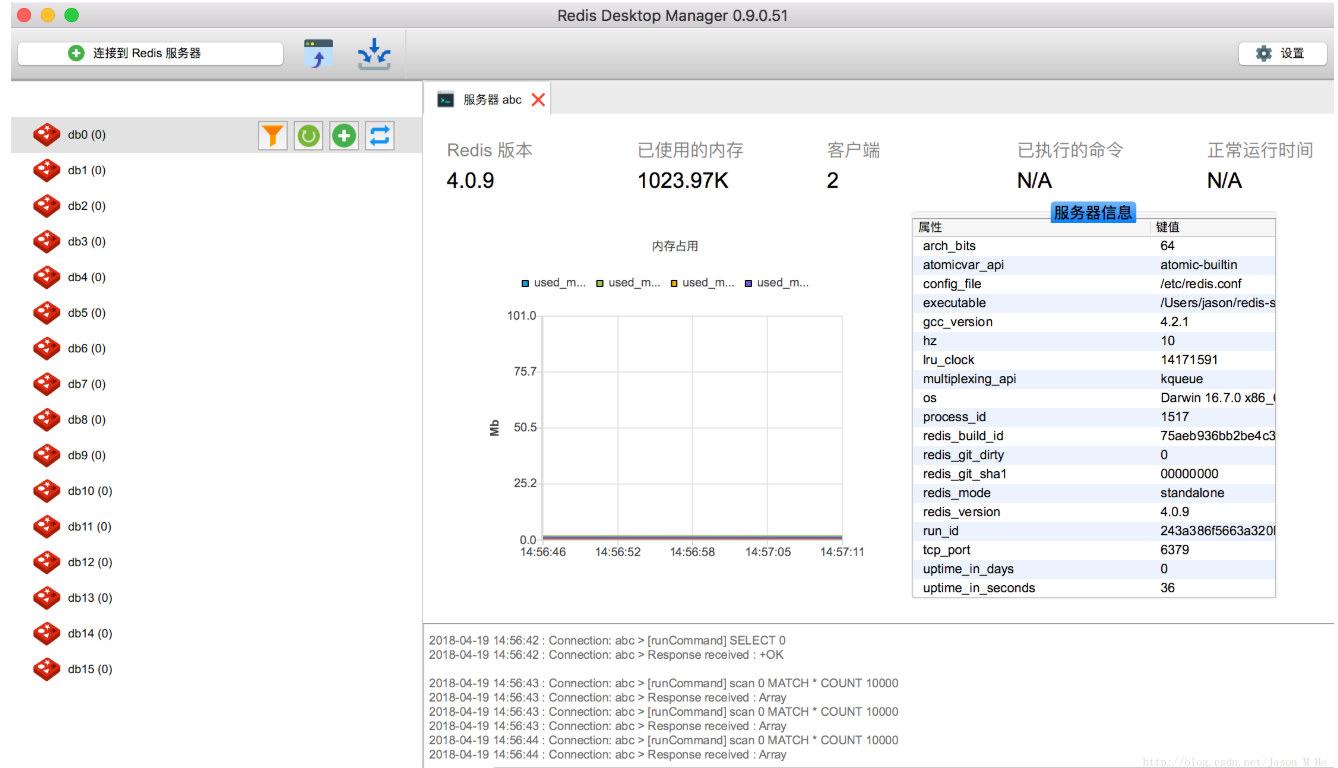Select the executable property row
Image resolution: width=1338 pixels, height=768 pixels.
click(x=1094, y=303)
